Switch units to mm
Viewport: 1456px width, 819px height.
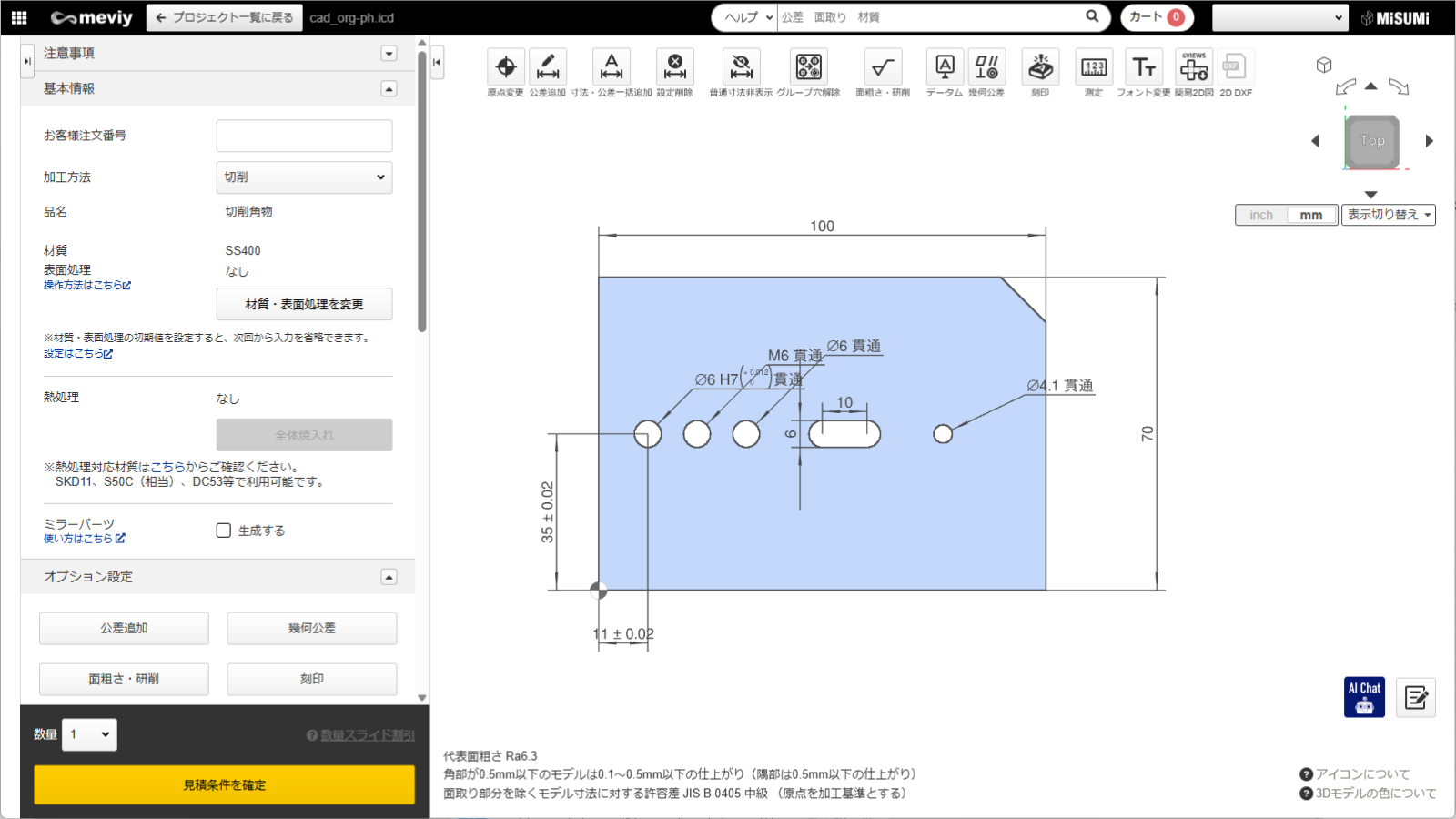tap(1310, 215)
